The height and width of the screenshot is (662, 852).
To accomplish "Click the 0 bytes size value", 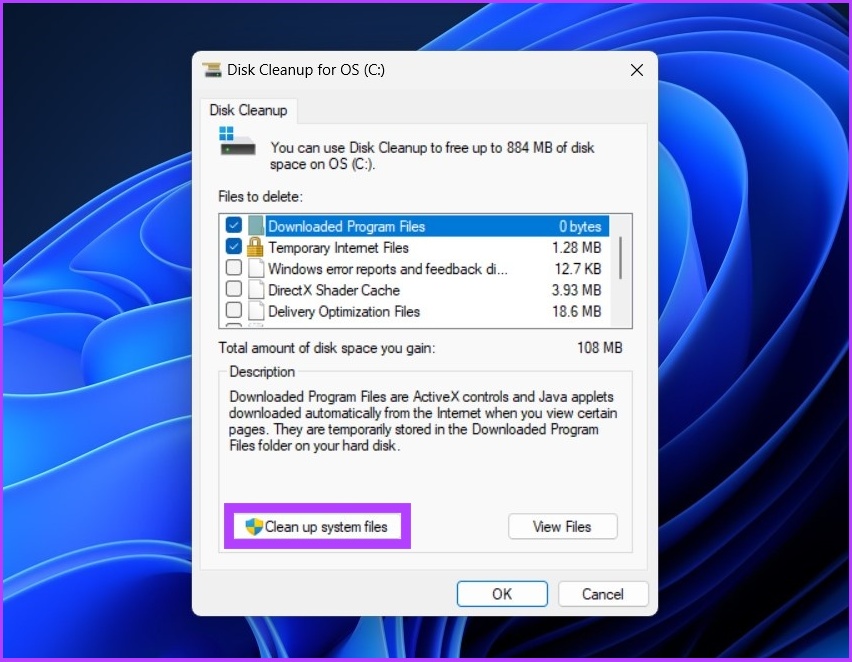I will [x=580, y=226].
